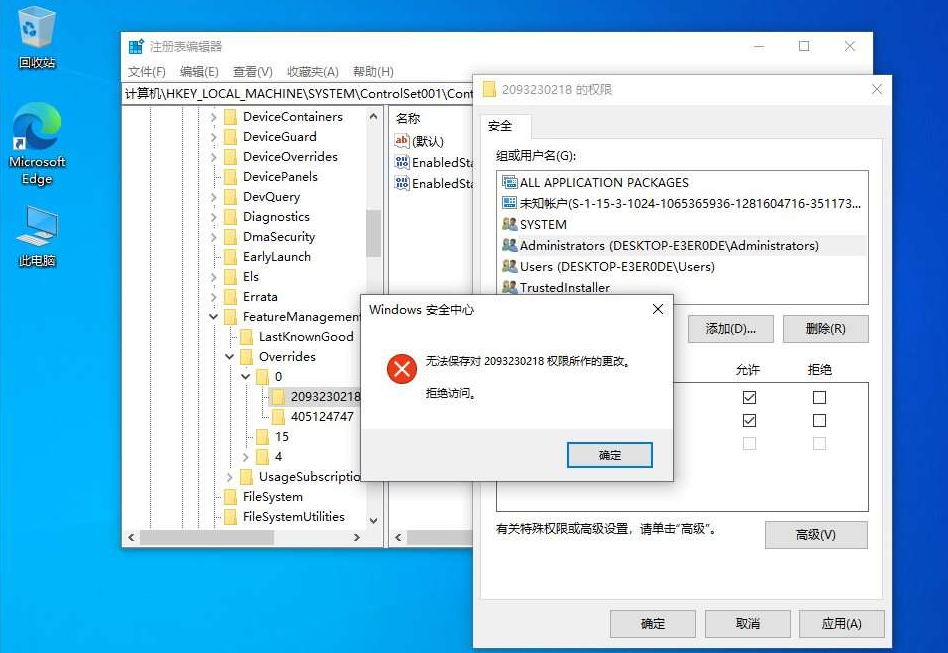Select the 405124747 registry key
Image resolution: width=948 pixels, height=653 pixels.
[321, 417]
